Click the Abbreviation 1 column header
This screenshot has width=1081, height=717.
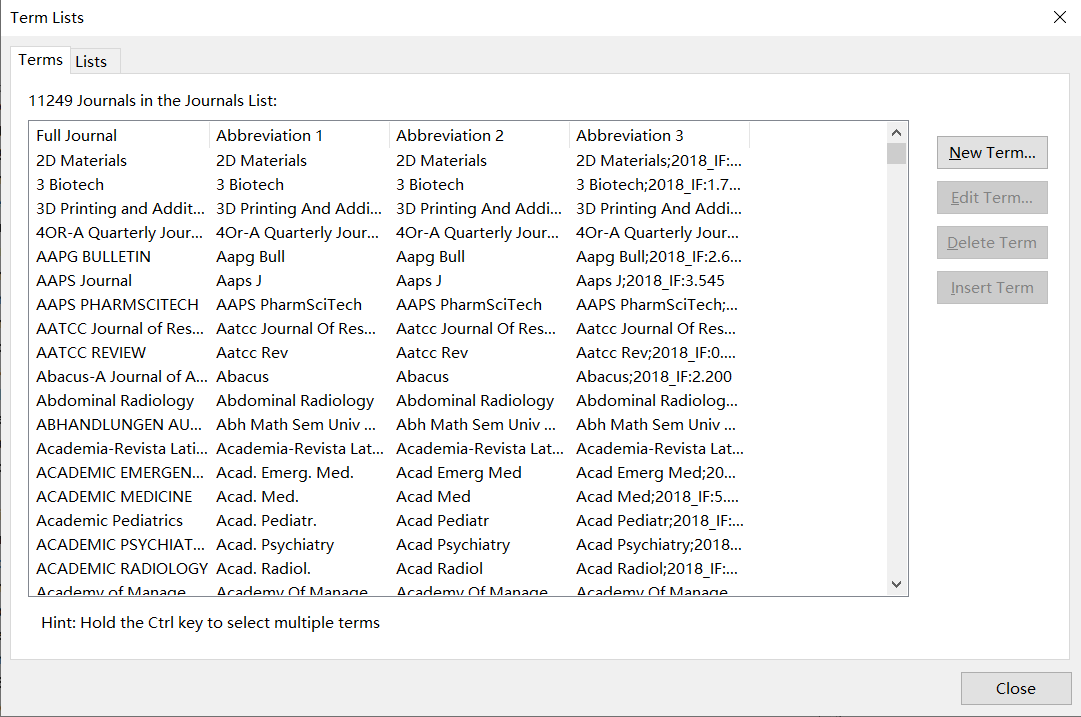299,135
